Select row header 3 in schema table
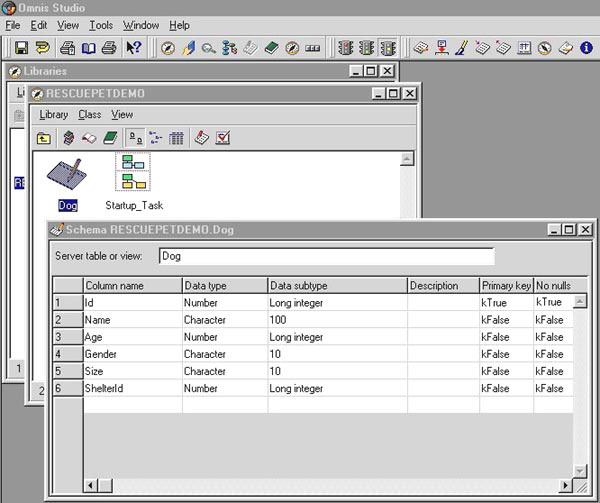The width and height of the screenshot is (600, 503). click(x=68, y=337)
